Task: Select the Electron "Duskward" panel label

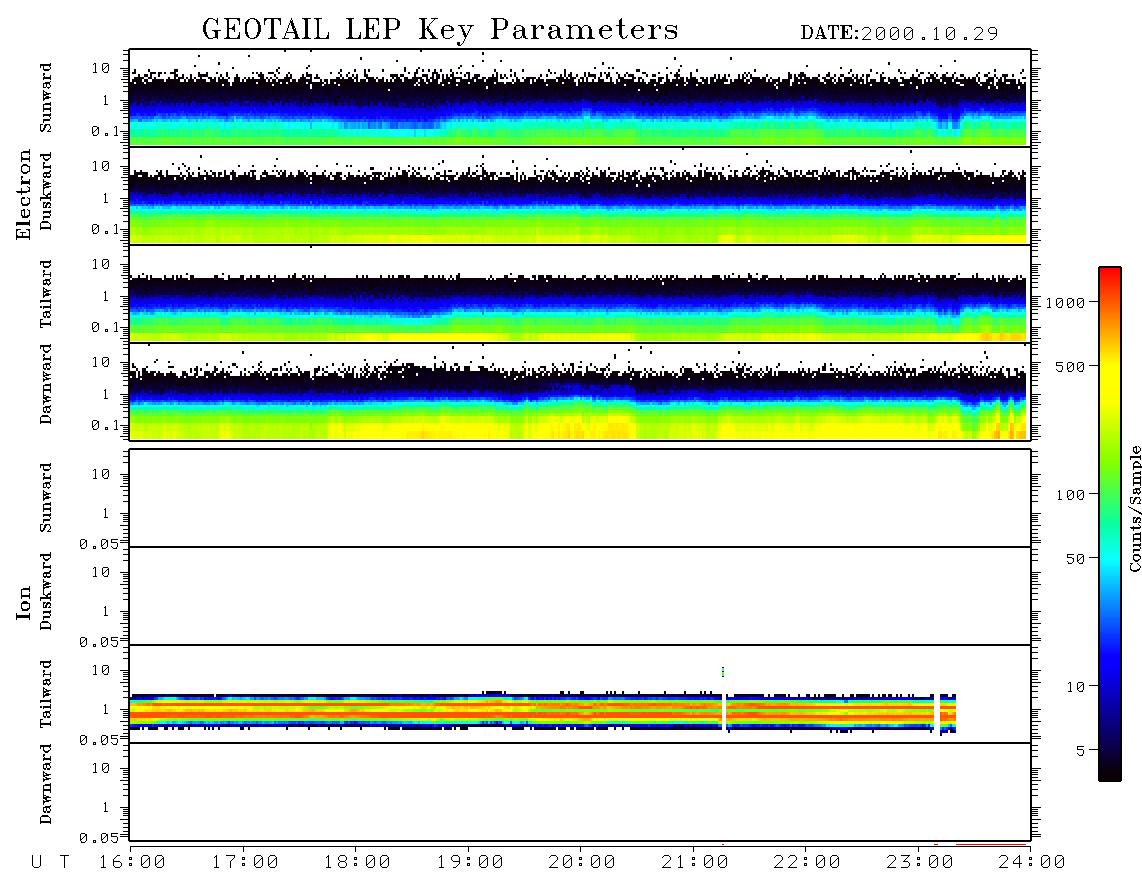Action: click(x=46, y=192)
